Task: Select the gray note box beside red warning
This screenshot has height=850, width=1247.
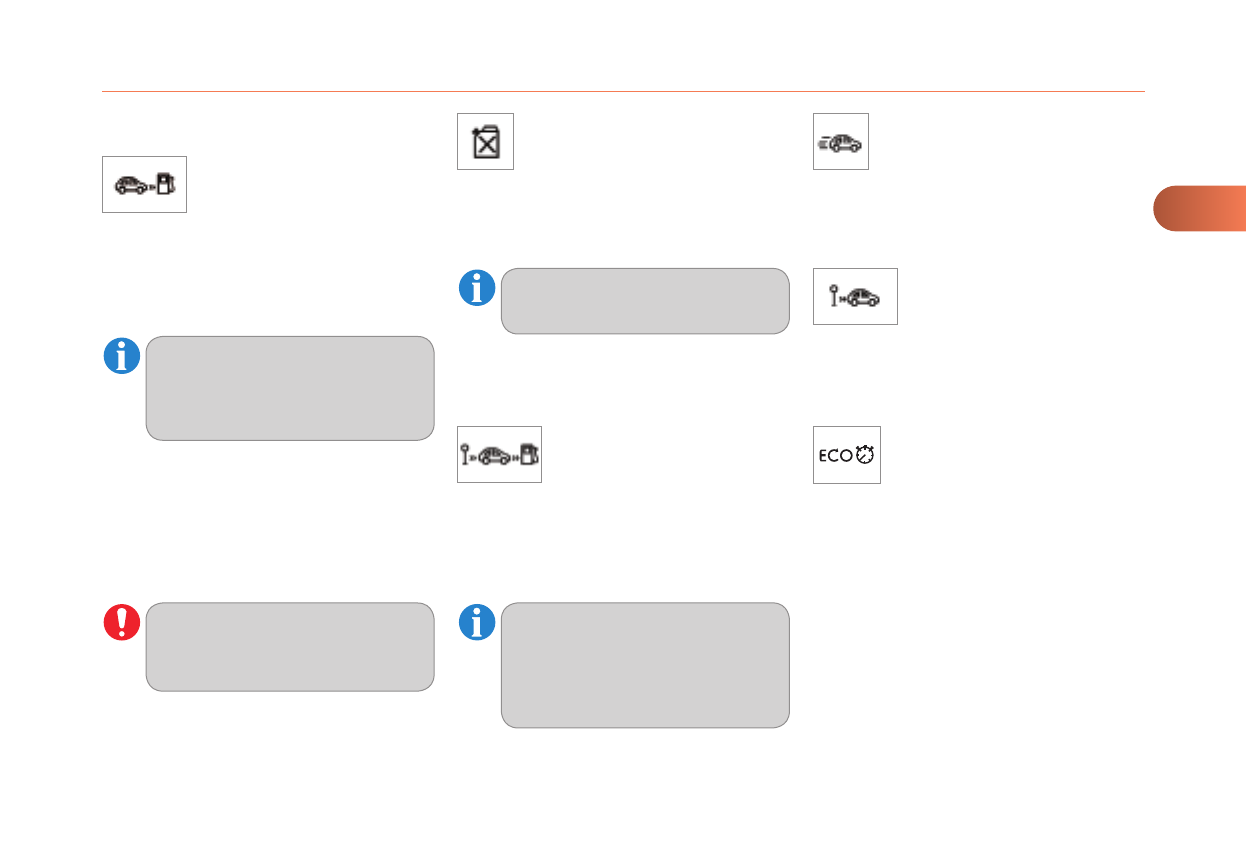Action: [290, 647]
